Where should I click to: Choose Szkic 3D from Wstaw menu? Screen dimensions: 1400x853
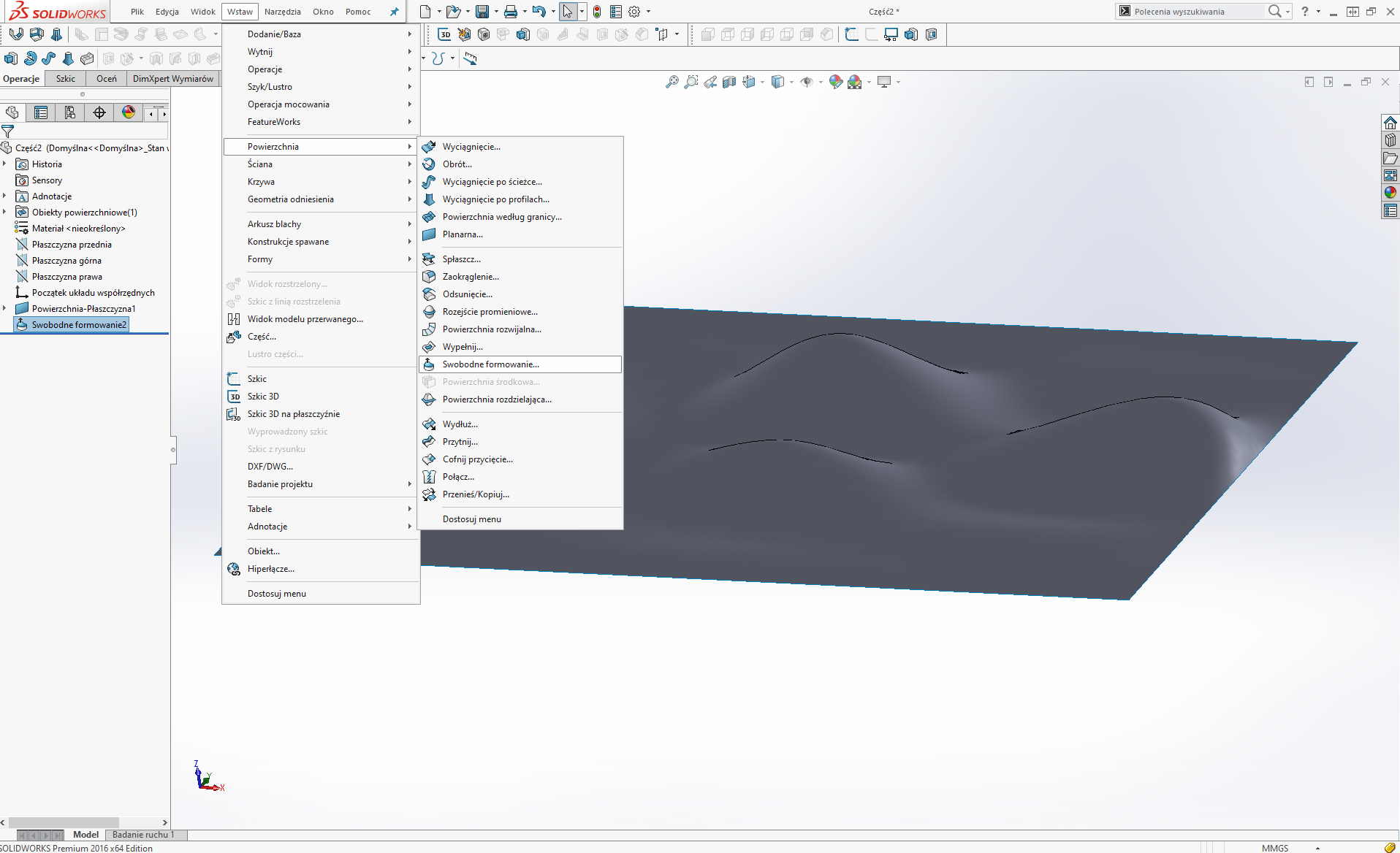(321, 397)
